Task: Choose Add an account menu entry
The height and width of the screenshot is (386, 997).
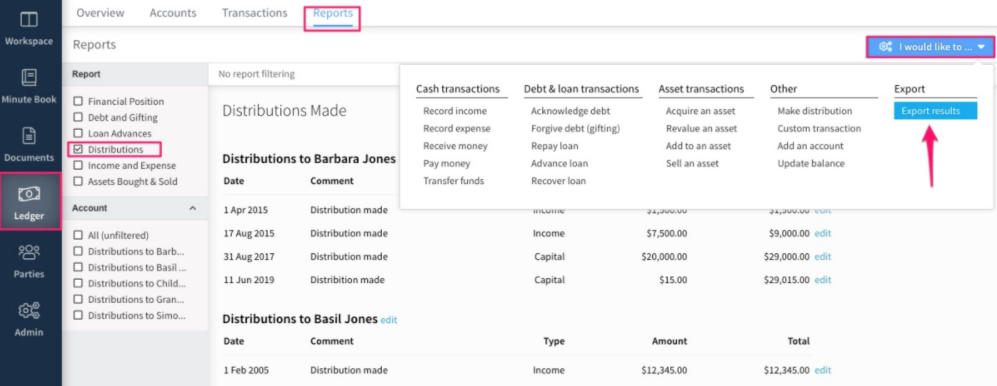Action: [x=810, y=146]
